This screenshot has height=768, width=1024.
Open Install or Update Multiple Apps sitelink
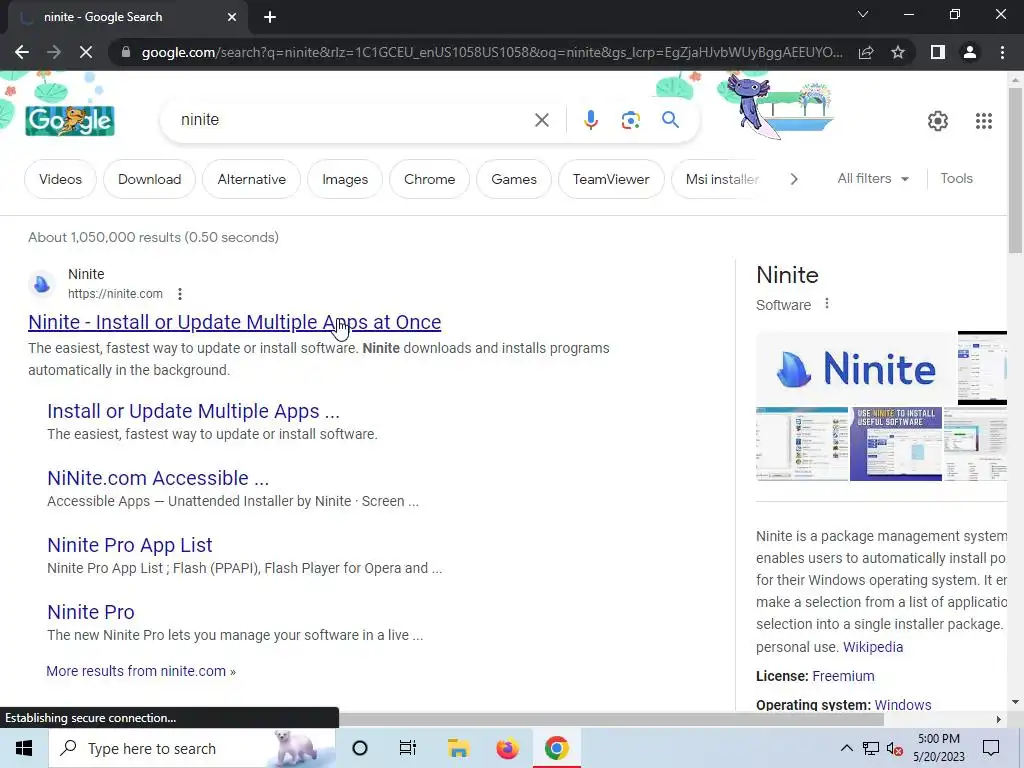point(193,411)
